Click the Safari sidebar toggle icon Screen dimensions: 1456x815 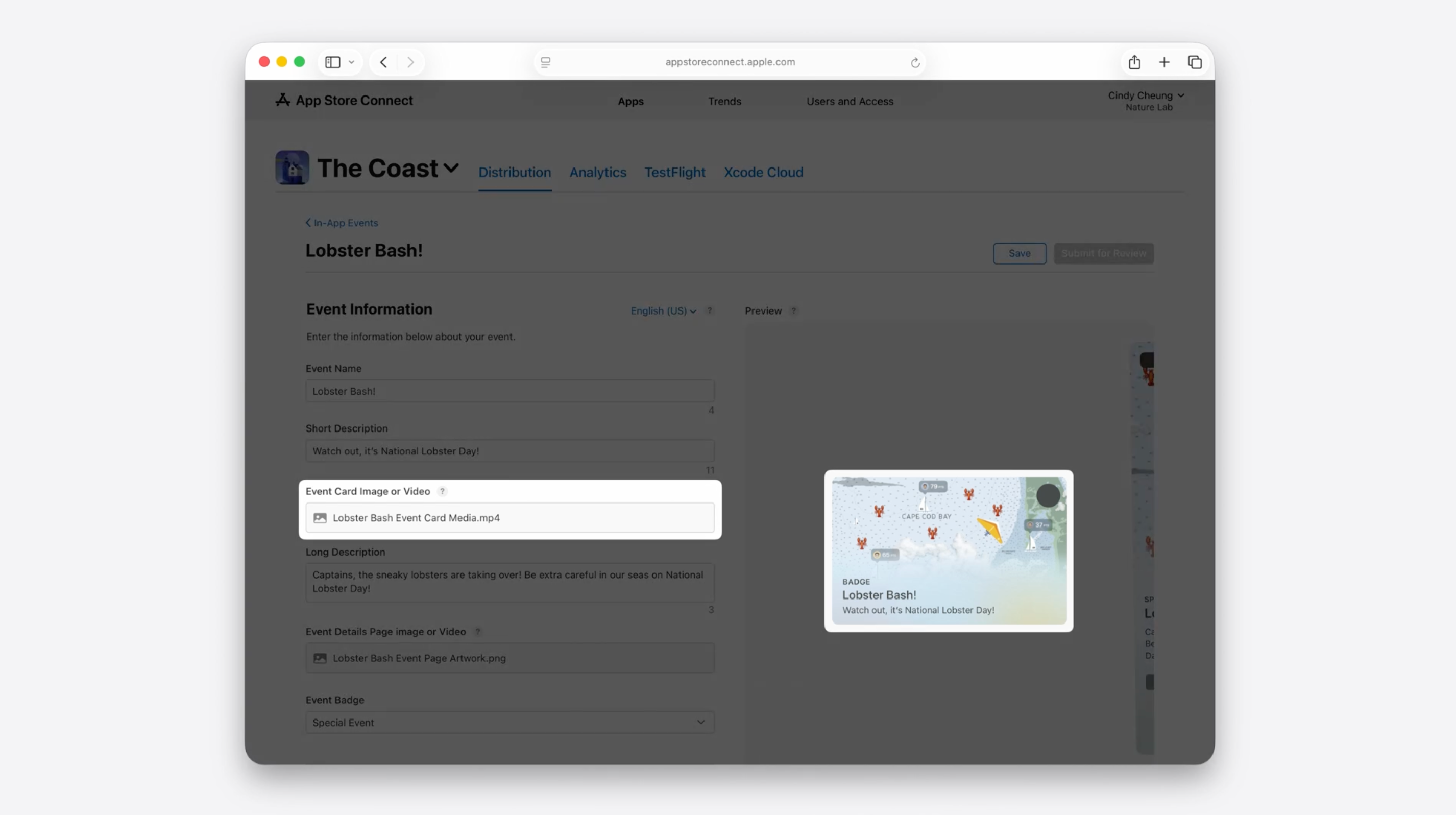click(333, 62)
